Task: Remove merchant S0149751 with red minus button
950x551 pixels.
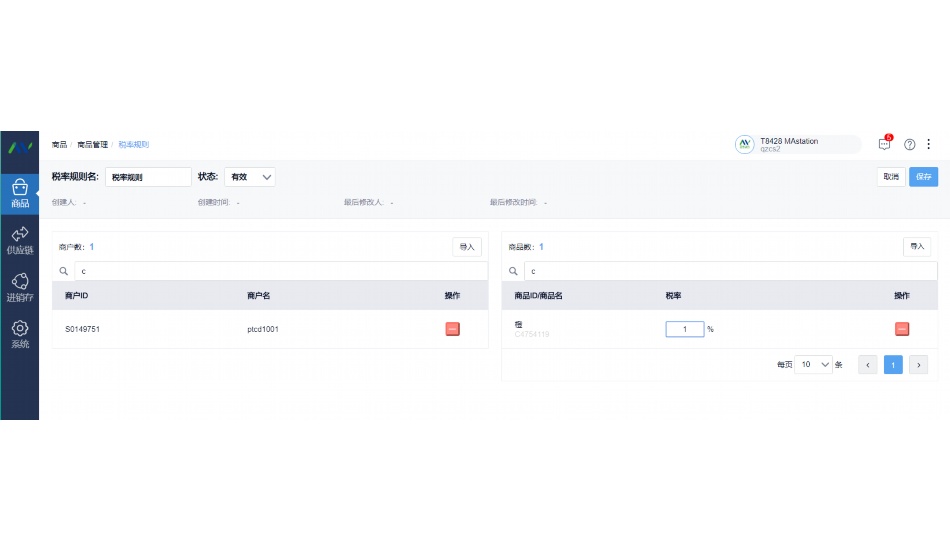Action: 452,329
